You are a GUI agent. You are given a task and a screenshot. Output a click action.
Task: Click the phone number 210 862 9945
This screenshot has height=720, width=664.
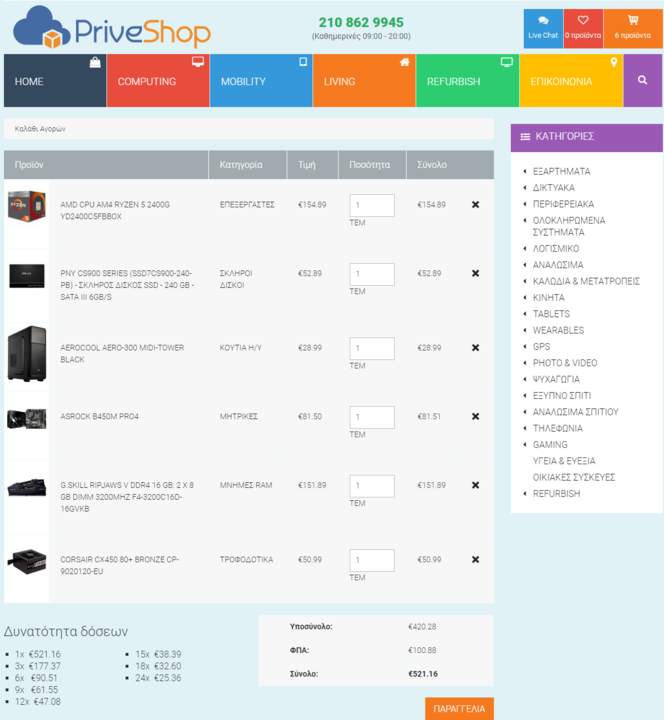[x=361, y=22]
